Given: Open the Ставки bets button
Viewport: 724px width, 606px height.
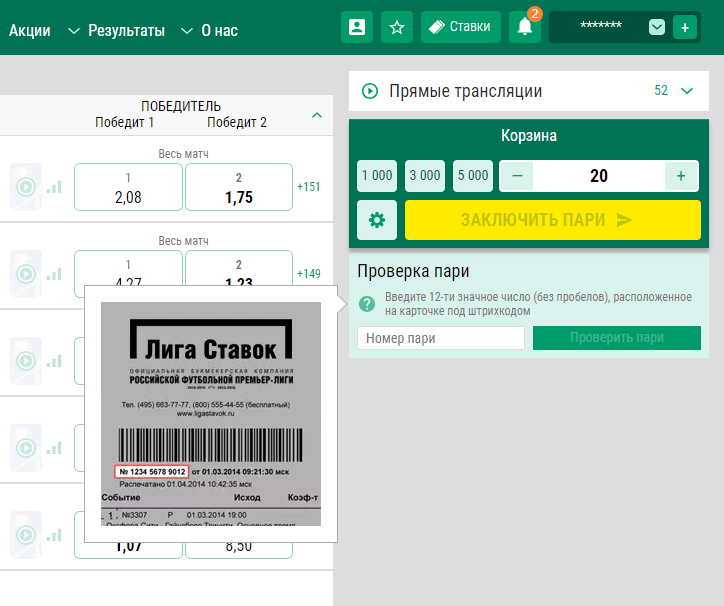Looking at the screenshot, I should (460, 27).
